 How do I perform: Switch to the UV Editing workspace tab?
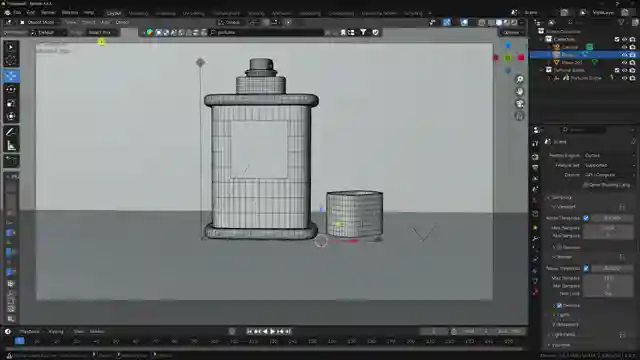193,13
